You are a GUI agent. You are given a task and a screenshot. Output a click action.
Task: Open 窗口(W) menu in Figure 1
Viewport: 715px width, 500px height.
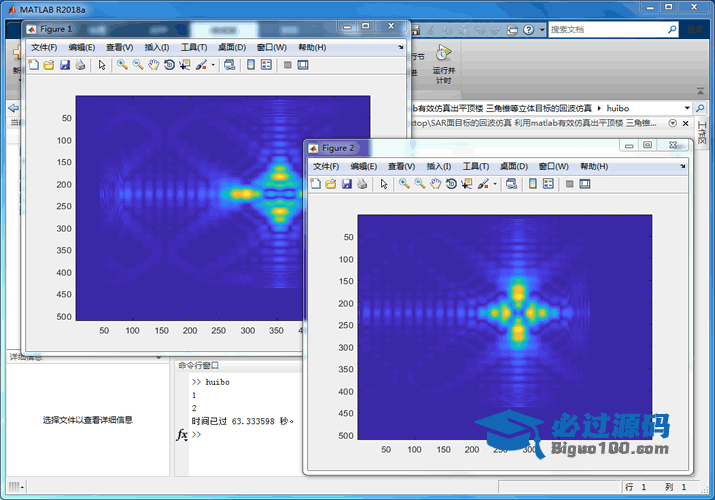click(x=271, y=47)
